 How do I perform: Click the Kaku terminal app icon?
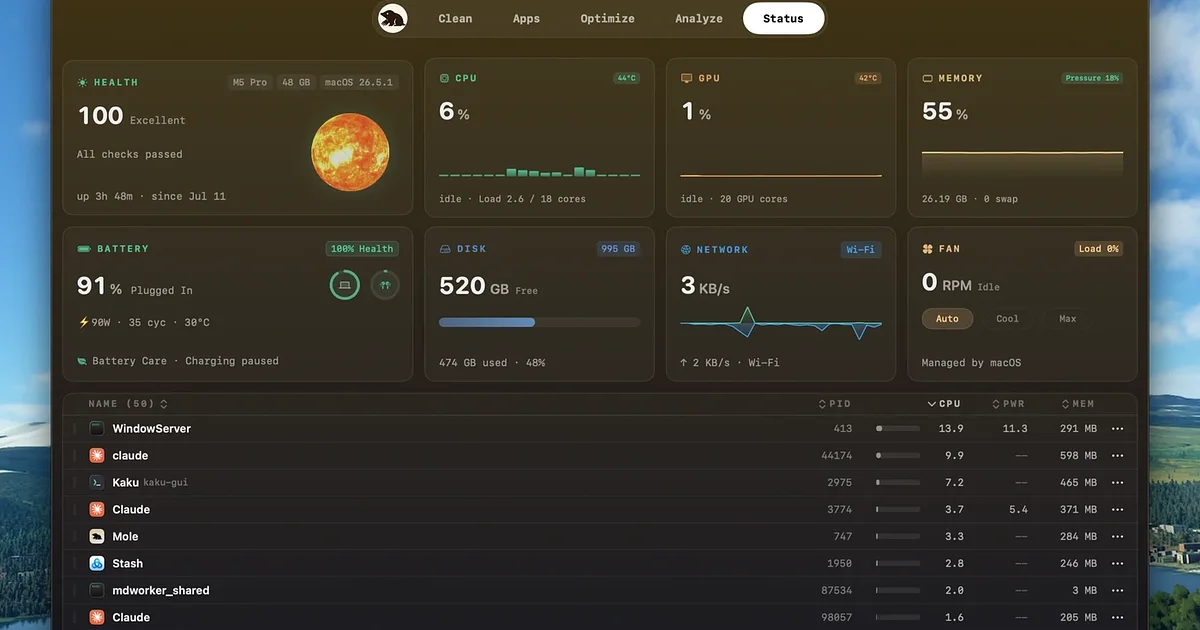coord(97,482)
